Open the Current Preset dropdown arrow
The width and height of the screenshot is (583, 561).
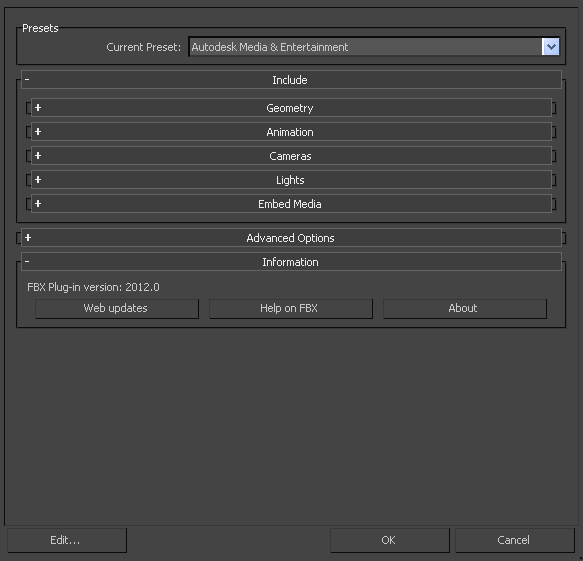point(550,47)
